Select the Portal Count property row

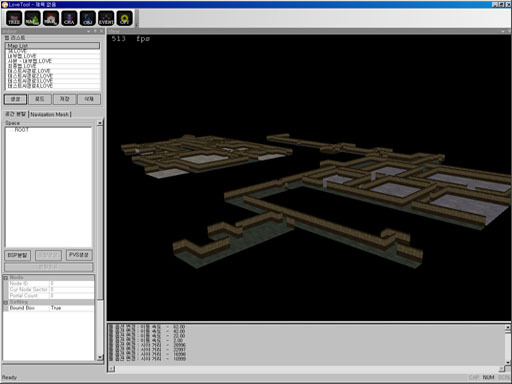pyautogui.click(x=51, y=296)
